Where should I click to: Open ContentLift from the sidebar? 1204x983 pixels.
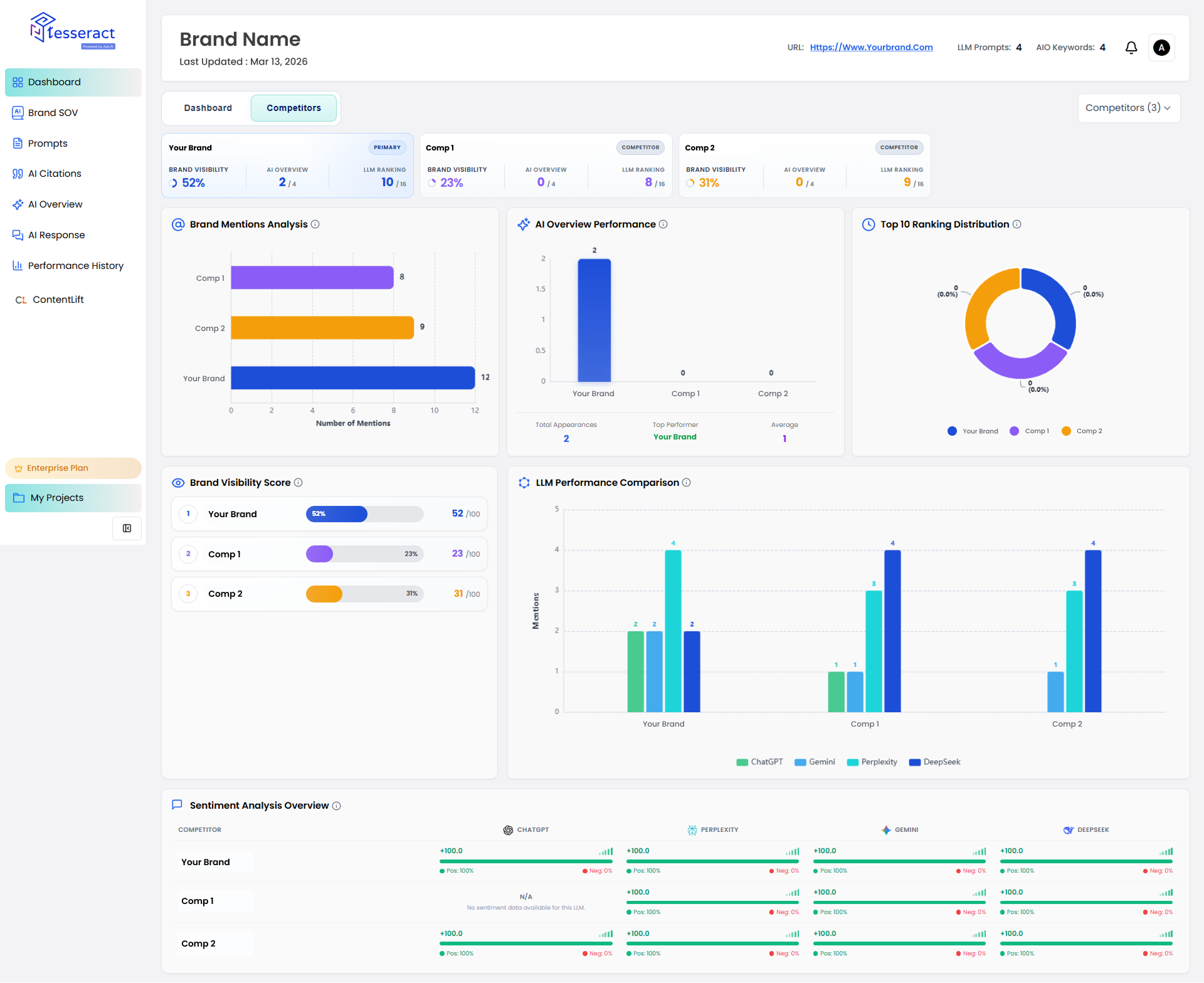pyautogui.click(x=58, y=300)
